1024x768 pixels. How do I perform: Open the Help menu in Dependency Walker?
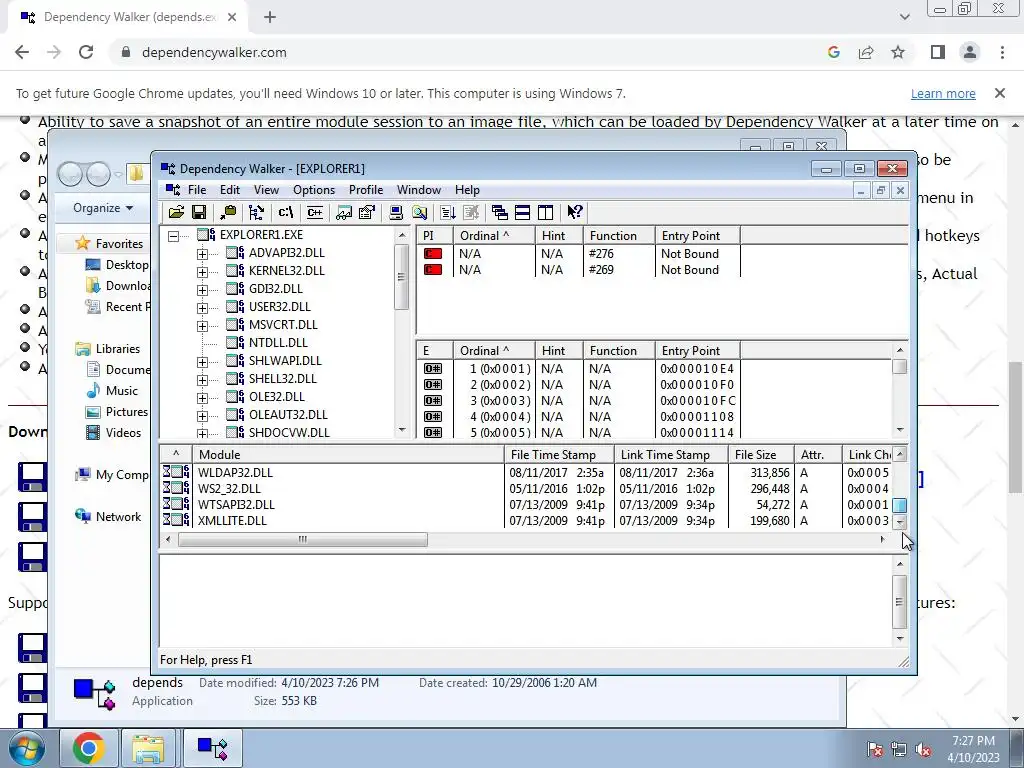pos(468,190)
